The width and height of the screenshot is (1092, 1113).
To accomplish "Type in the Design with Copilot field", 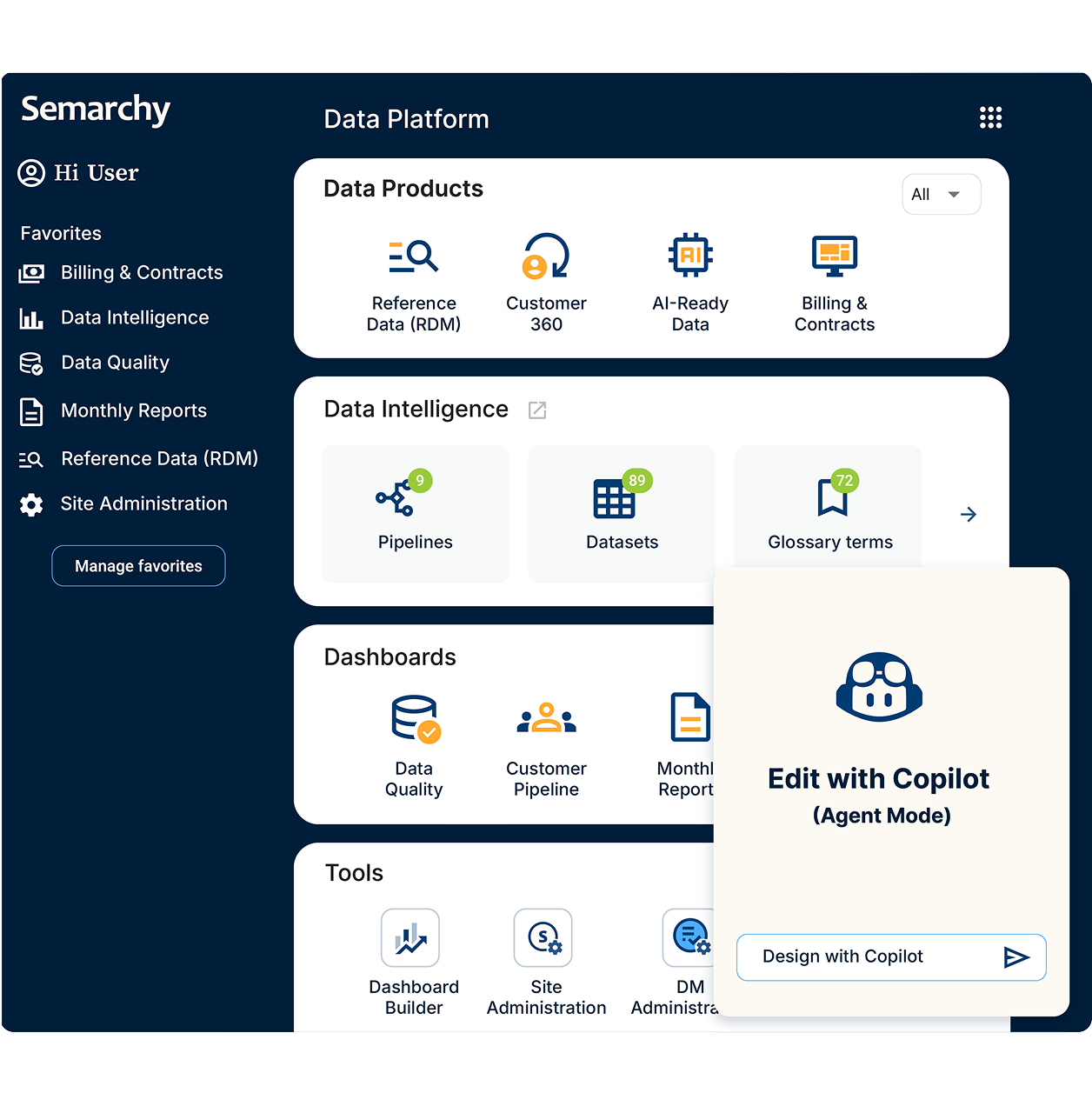I will pyautogui.click(x=865, y=957).
